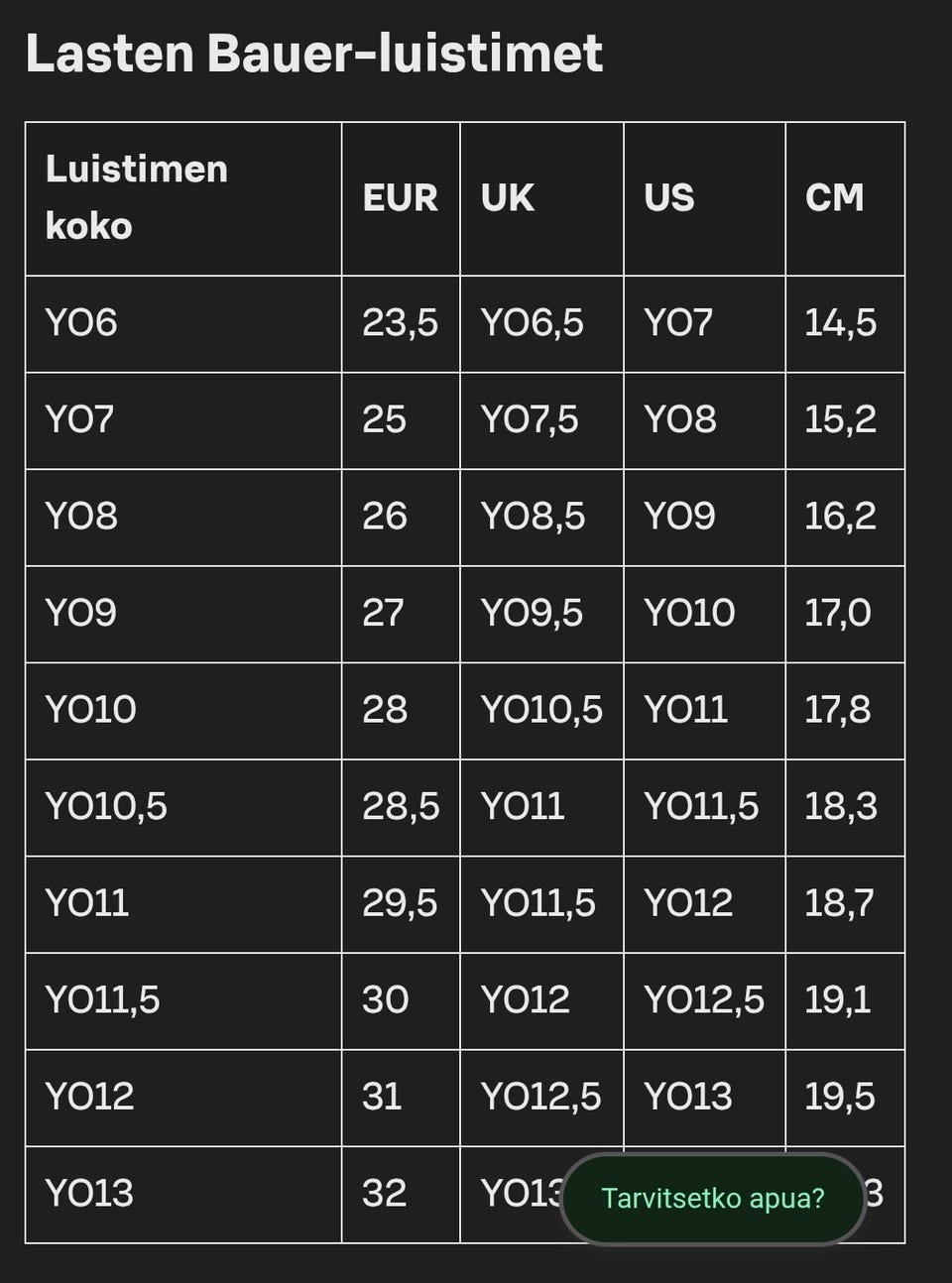Select the "Luistimen koko" column header
The height and width of the screenshot is (1283, 952).
[137, 197]
